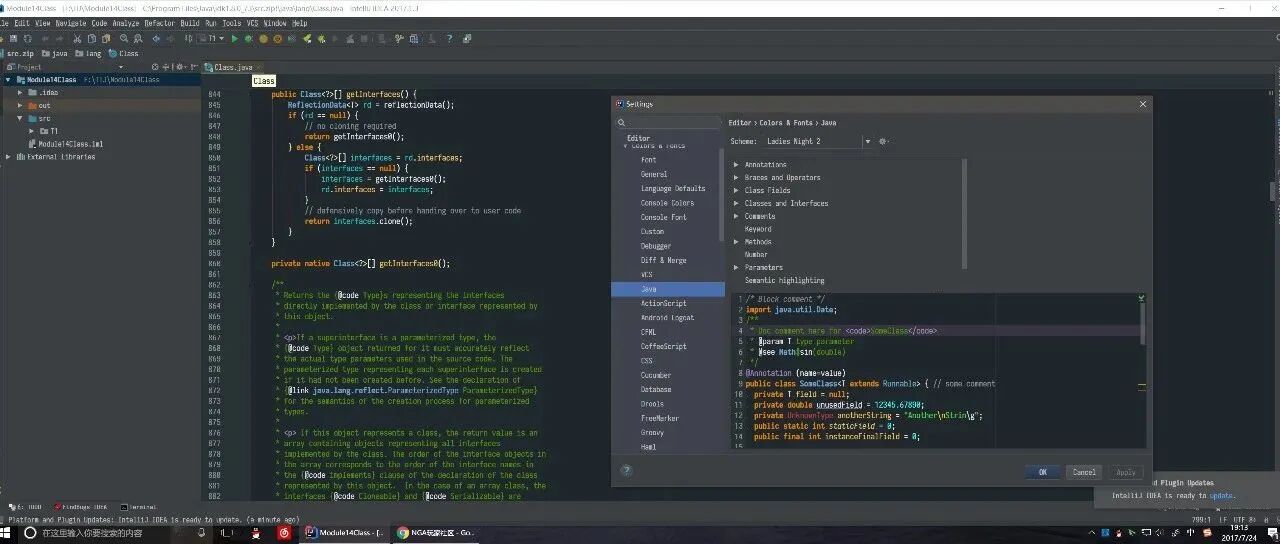Viewport: 1280px width, 544px height.
Task: Expand the Classes and Interfaces node
Action: pyautogui.click(x=736, y=203)
